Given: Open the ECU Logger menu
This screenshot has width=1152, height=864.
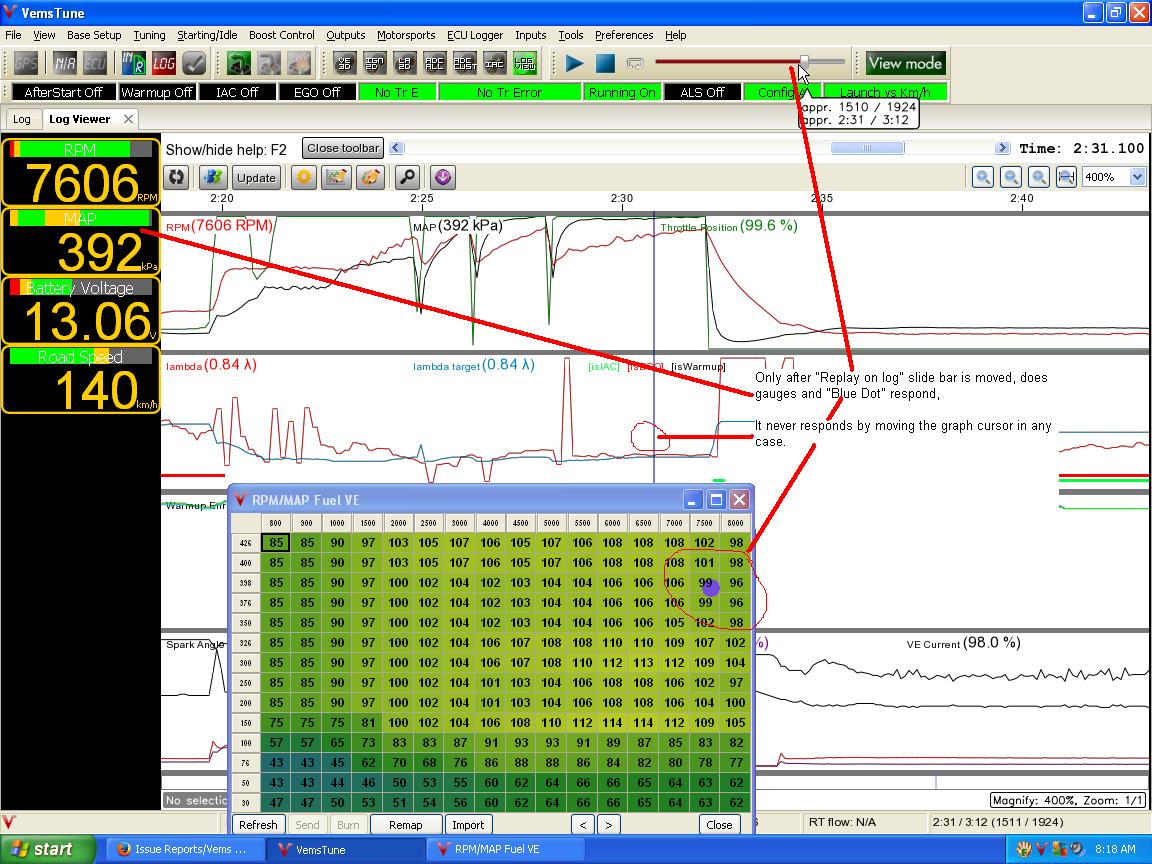Looking at the screenshot, I should point(475,35).
